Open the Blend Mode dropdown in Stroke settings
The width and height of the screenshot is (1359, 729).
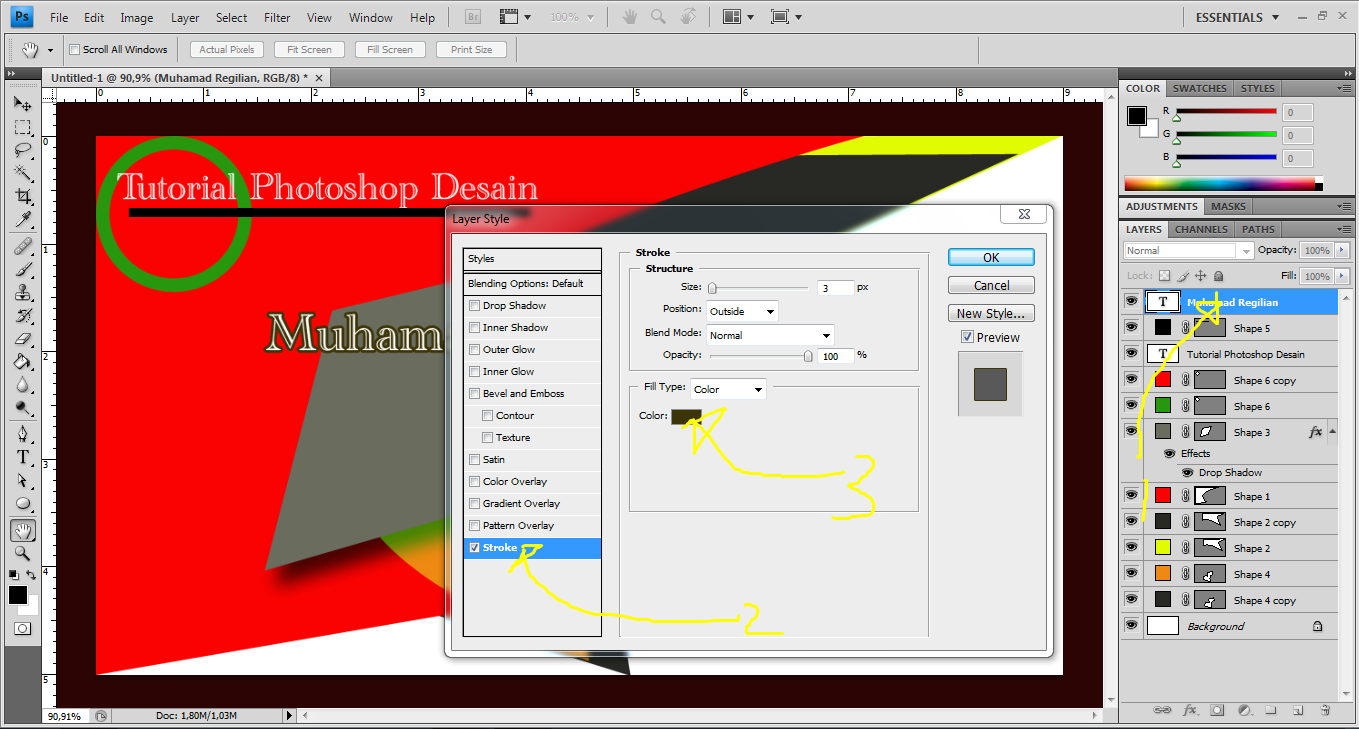tap(770, 334)
